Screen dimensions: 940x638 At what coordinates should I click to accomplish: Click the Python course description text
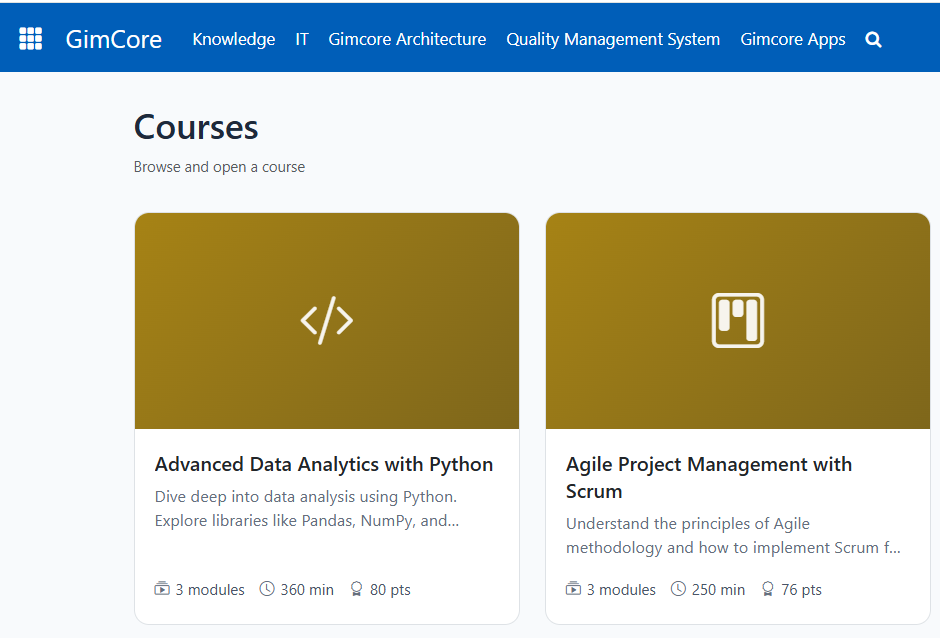[307, 508]
